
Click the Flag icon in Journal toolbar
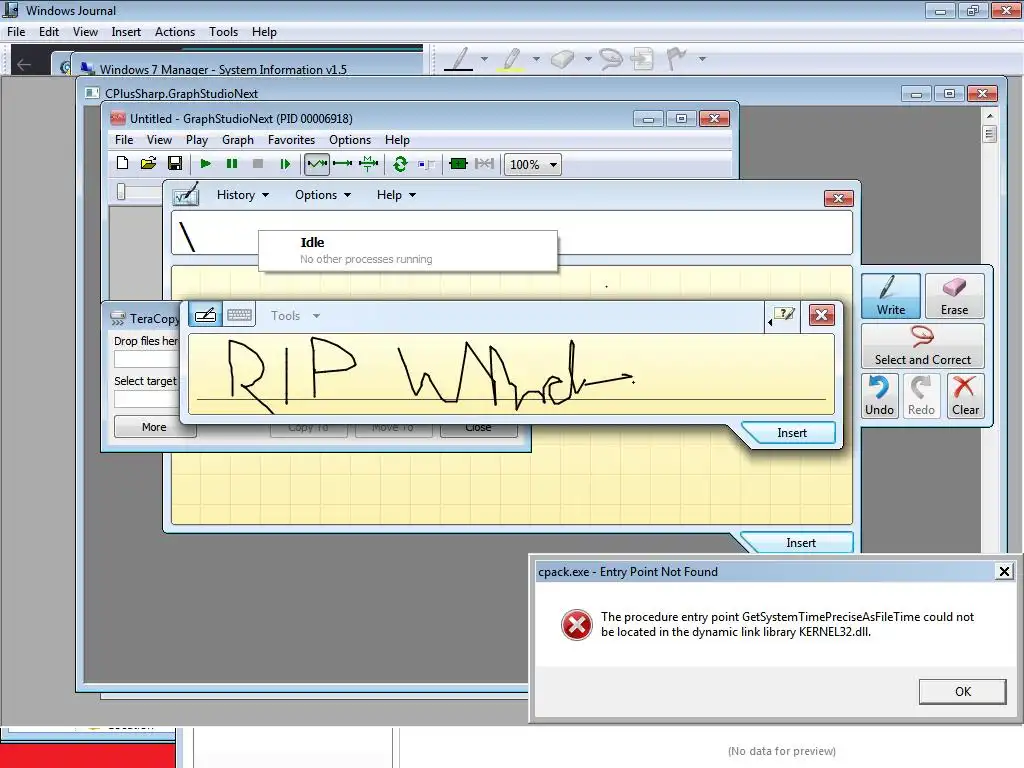coord(677,59)
